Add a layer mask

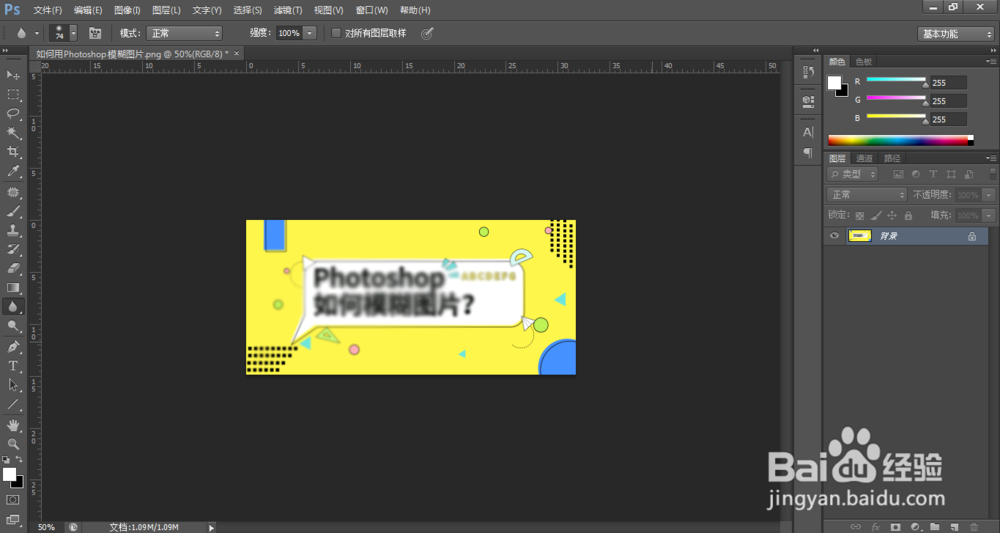click(x=895, y=527)
